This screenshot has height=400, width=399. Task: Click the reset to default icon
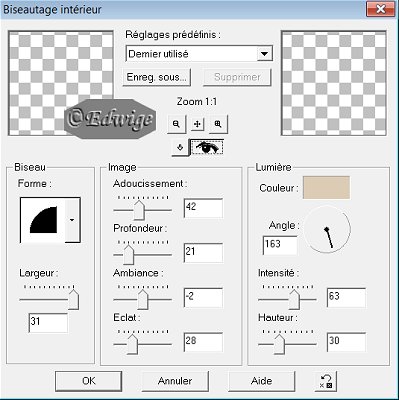(x=326, y=381)
